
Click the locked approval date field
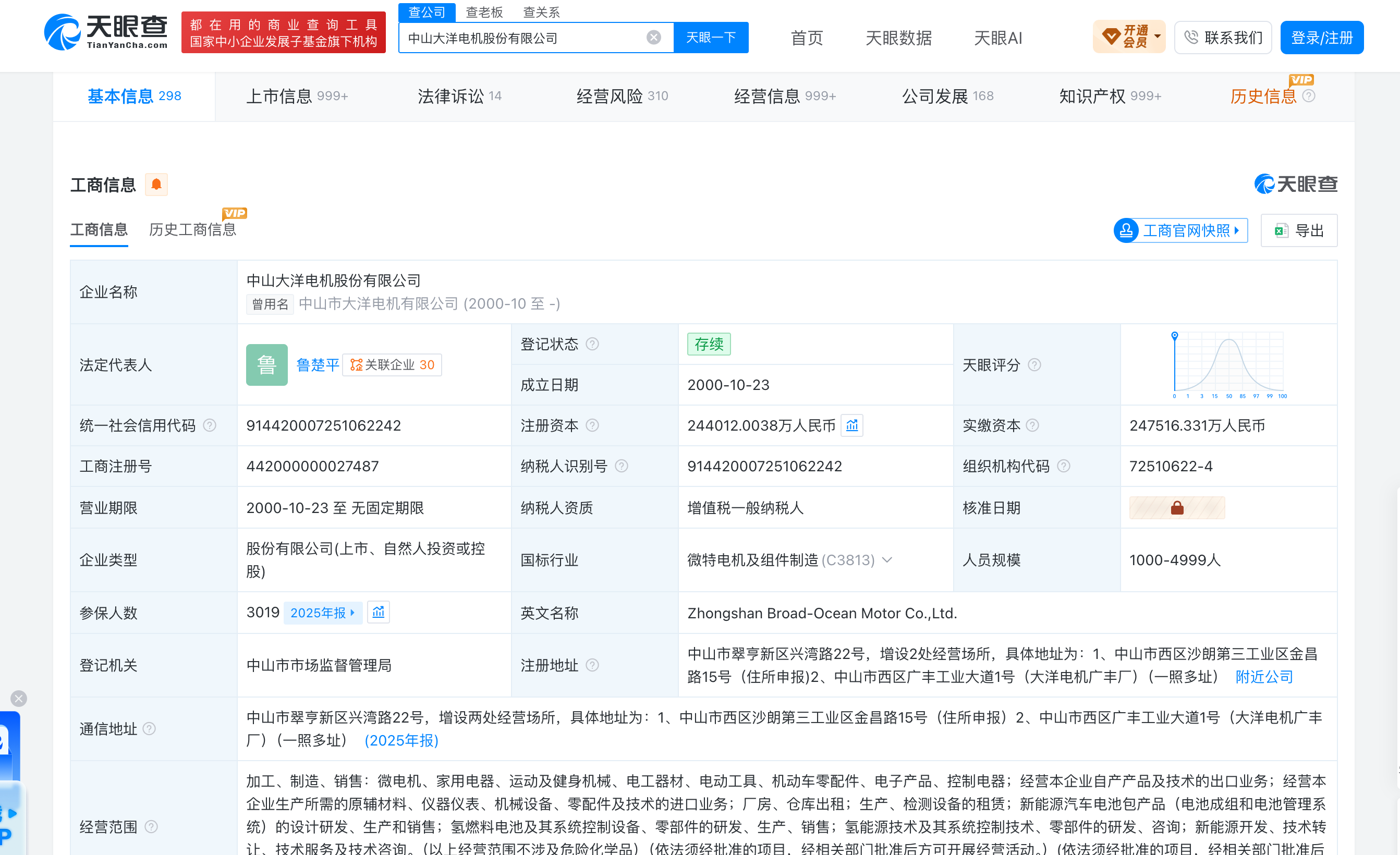point(1177,508)
